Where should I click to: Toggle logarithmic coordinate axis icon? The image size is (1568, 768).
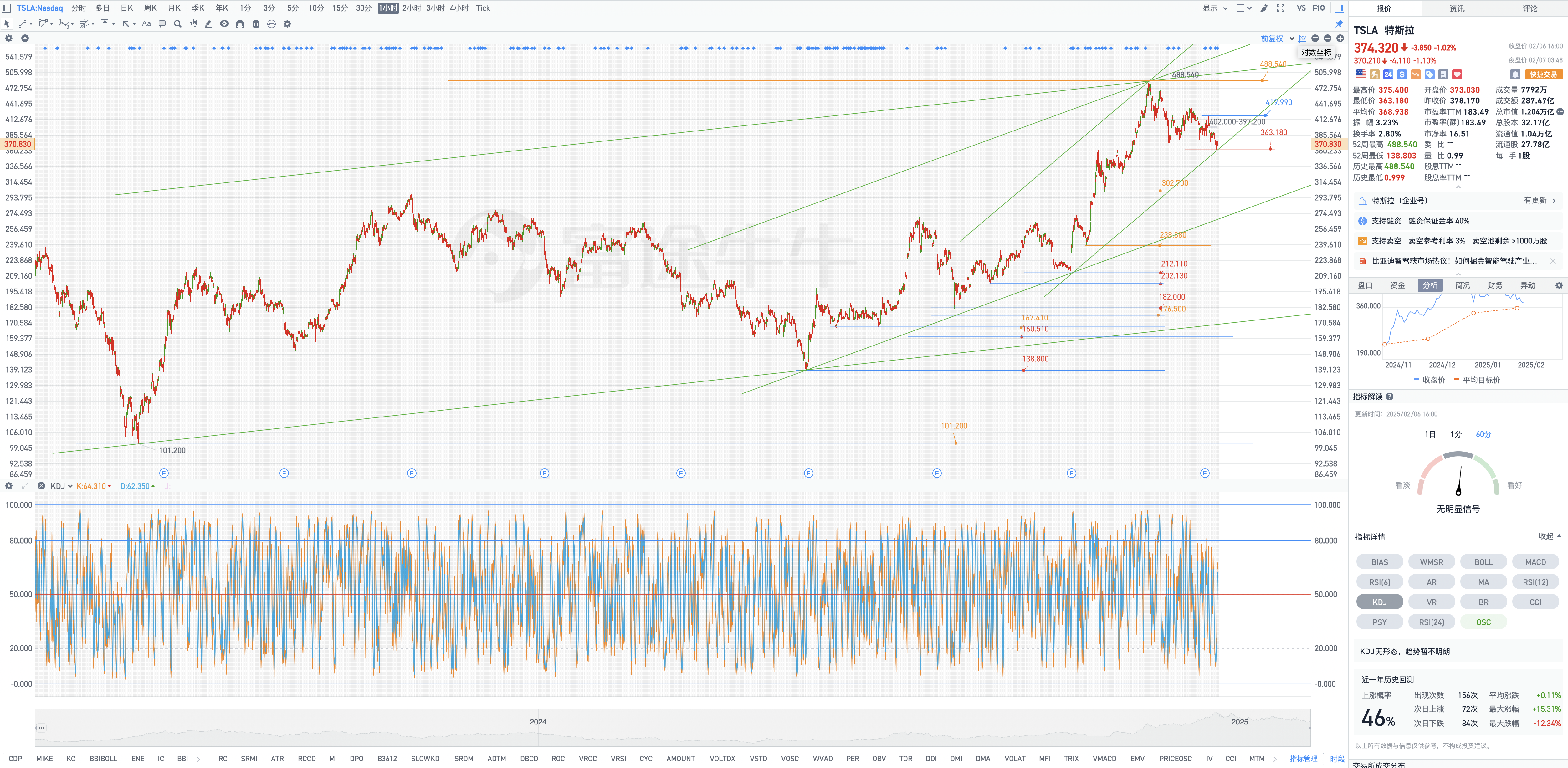(1302, 38)
